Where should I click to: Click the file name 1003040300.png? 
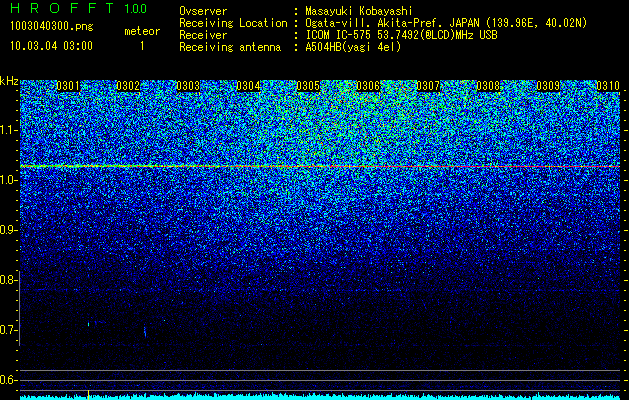[x=52, y=27]
